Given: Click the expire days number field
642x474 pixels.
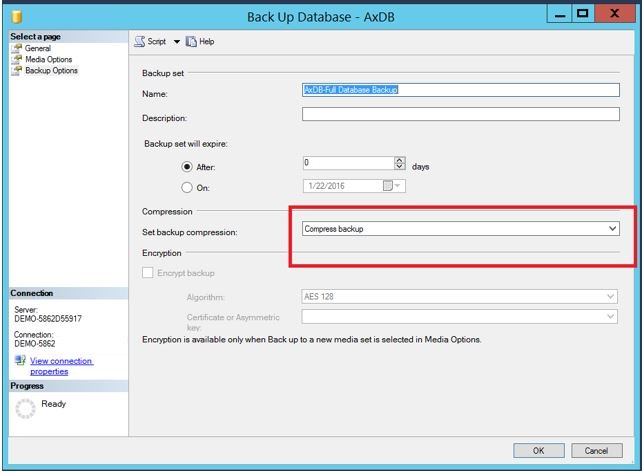Looking at the screenshot, I should pyautogui.click(x=348, y=163).
